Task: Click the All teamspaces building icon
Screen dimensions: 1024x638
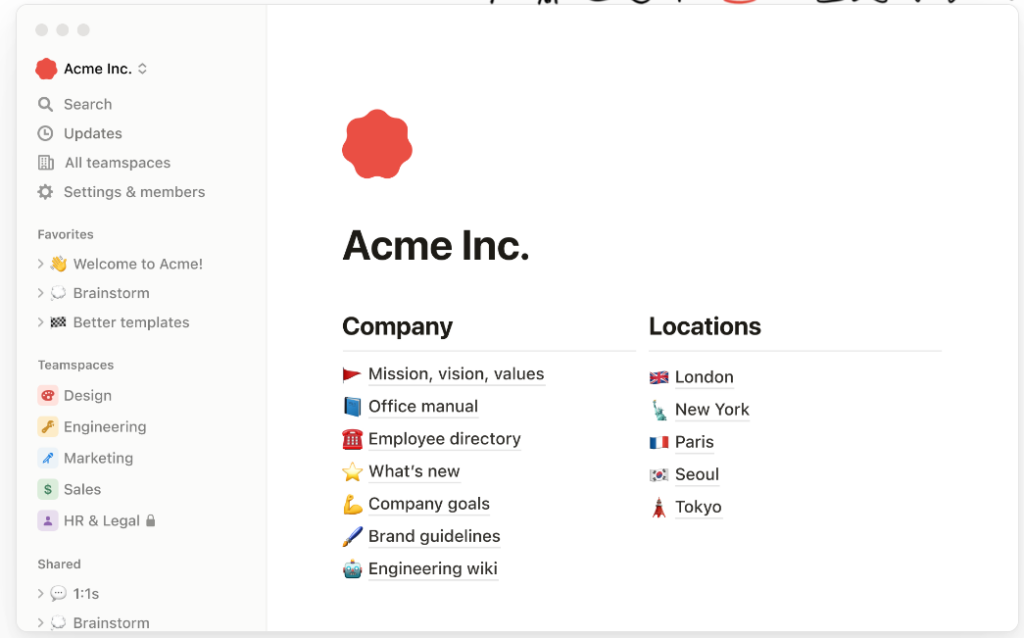Action: 45,162
